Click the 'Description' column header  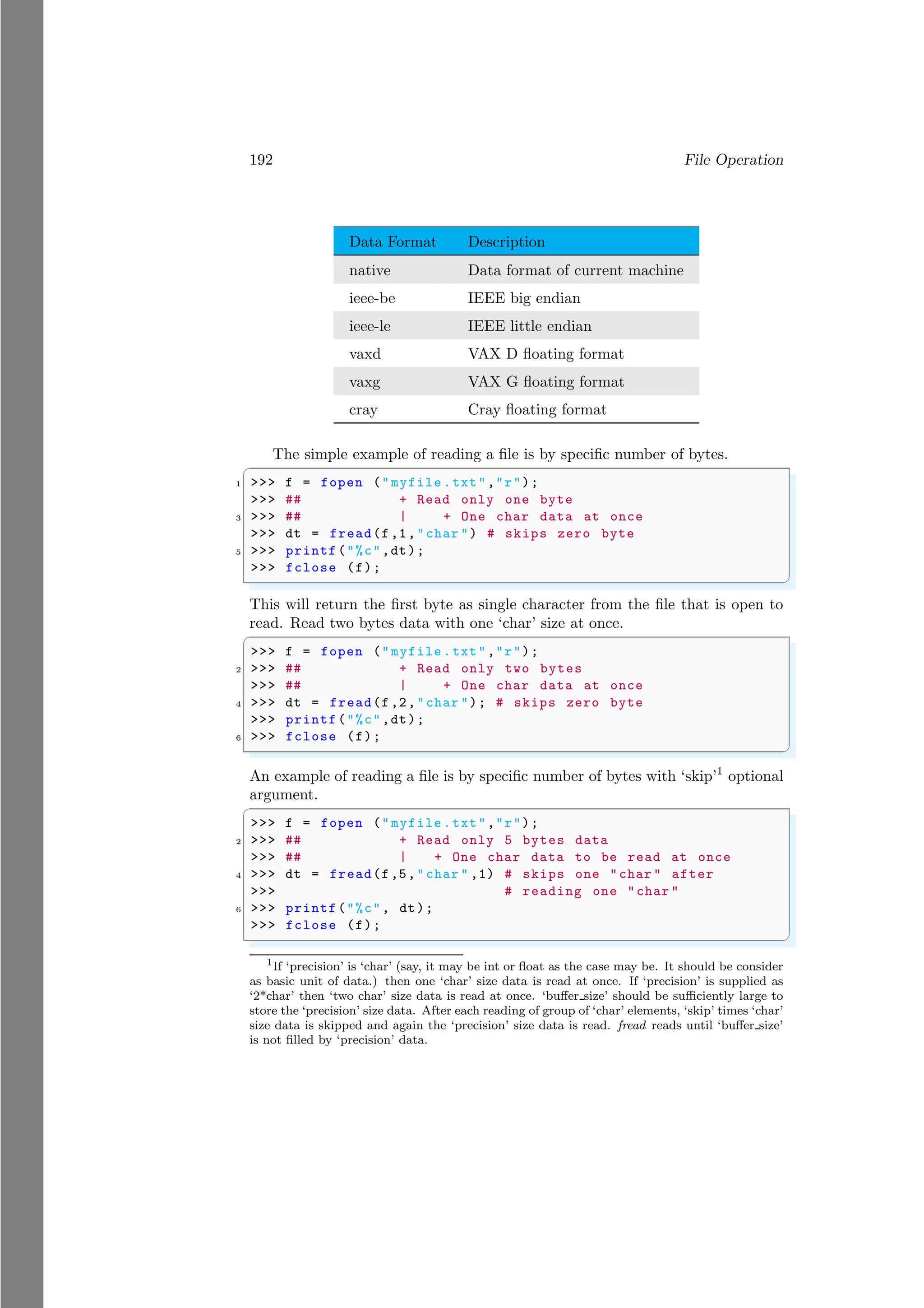pyautogui.click(x=506, y=242)
